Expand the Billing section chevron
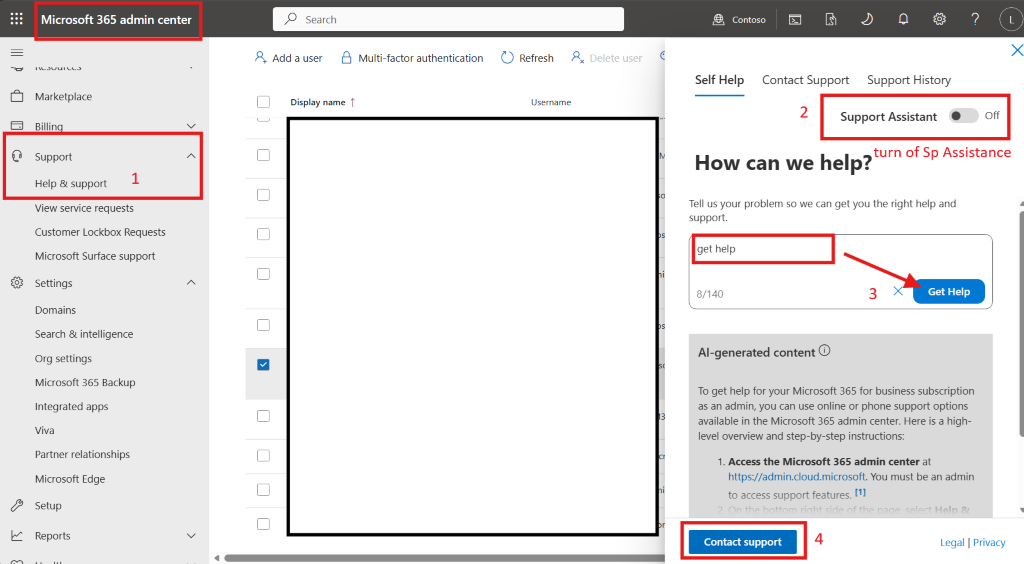Screen dimensions: 1024x564 pyautogui.click(x=191, y=126)
